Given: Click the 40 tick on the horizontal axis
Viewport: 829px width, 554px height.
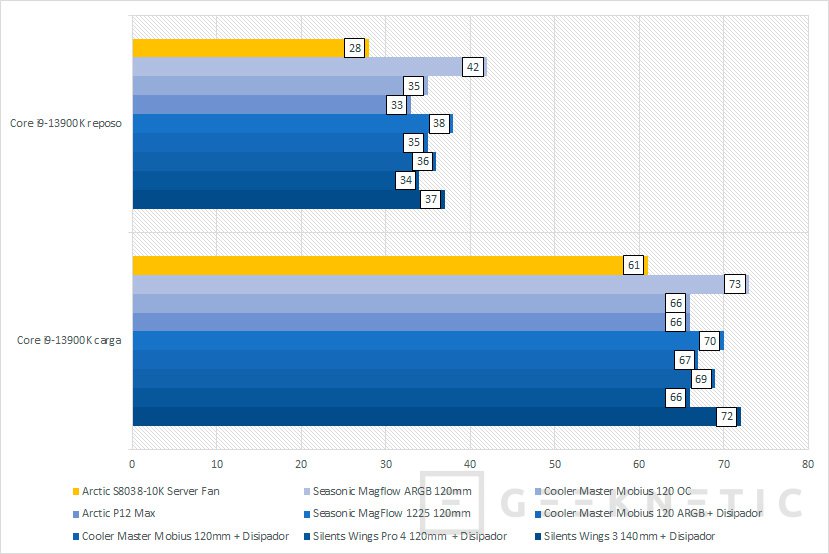Looking at the screenshot, I should pyautogui.click(x=470, y=464).
